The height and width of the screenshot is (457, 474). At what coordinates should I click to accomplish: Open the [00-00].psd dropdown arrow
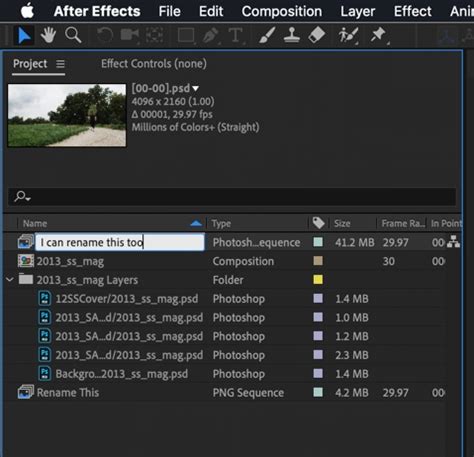pyautogui.click(x=196, y=88)
